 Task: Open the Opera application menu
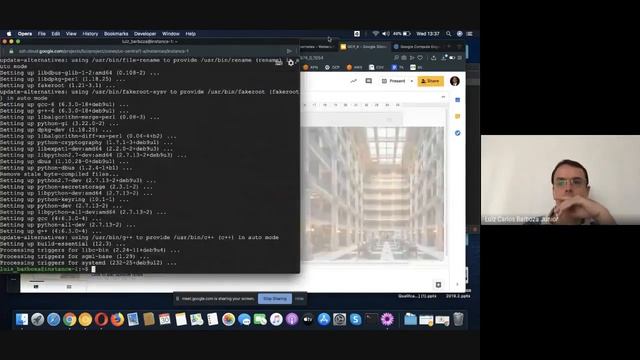click(x=25, y=34)
